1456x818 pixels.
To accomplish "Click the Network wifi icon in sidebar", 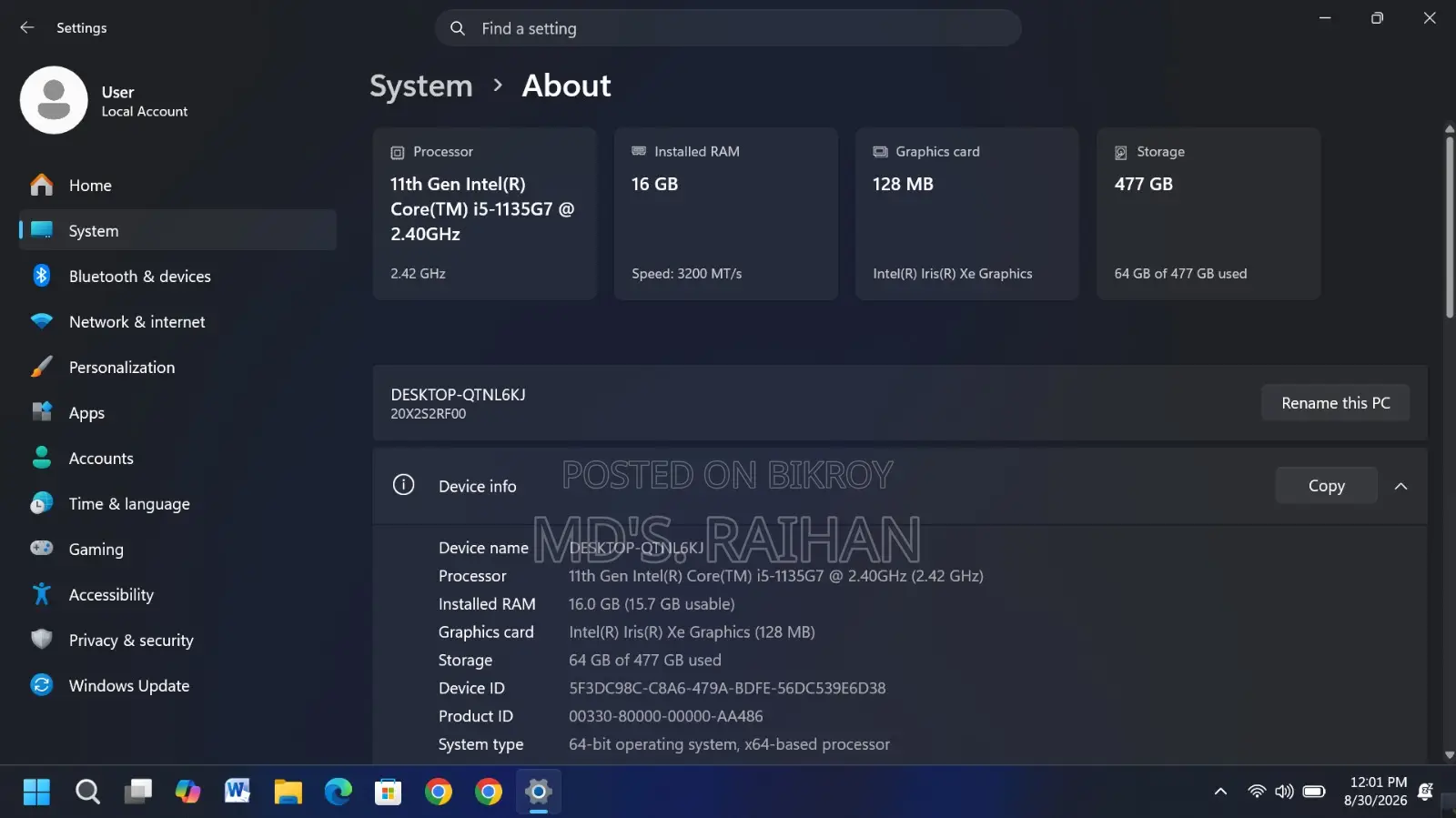I will pos(42,321).
